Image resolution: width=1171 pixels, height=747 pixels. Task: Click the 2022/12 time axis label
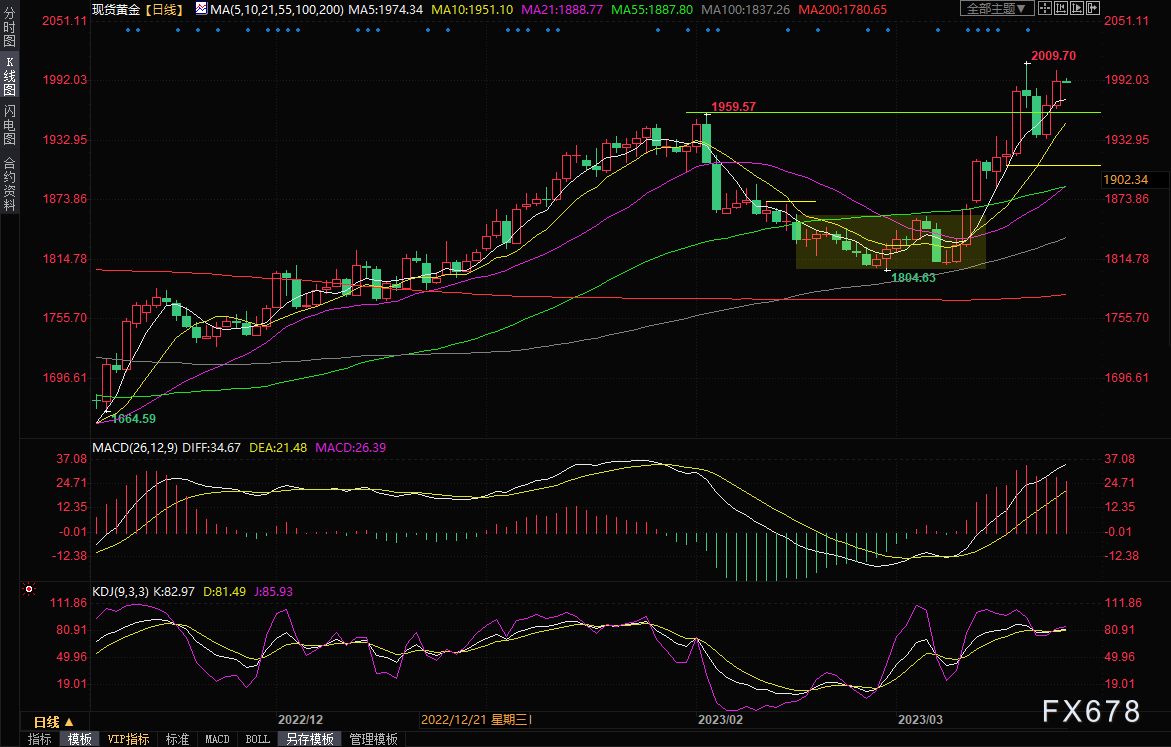click(300, 719)
